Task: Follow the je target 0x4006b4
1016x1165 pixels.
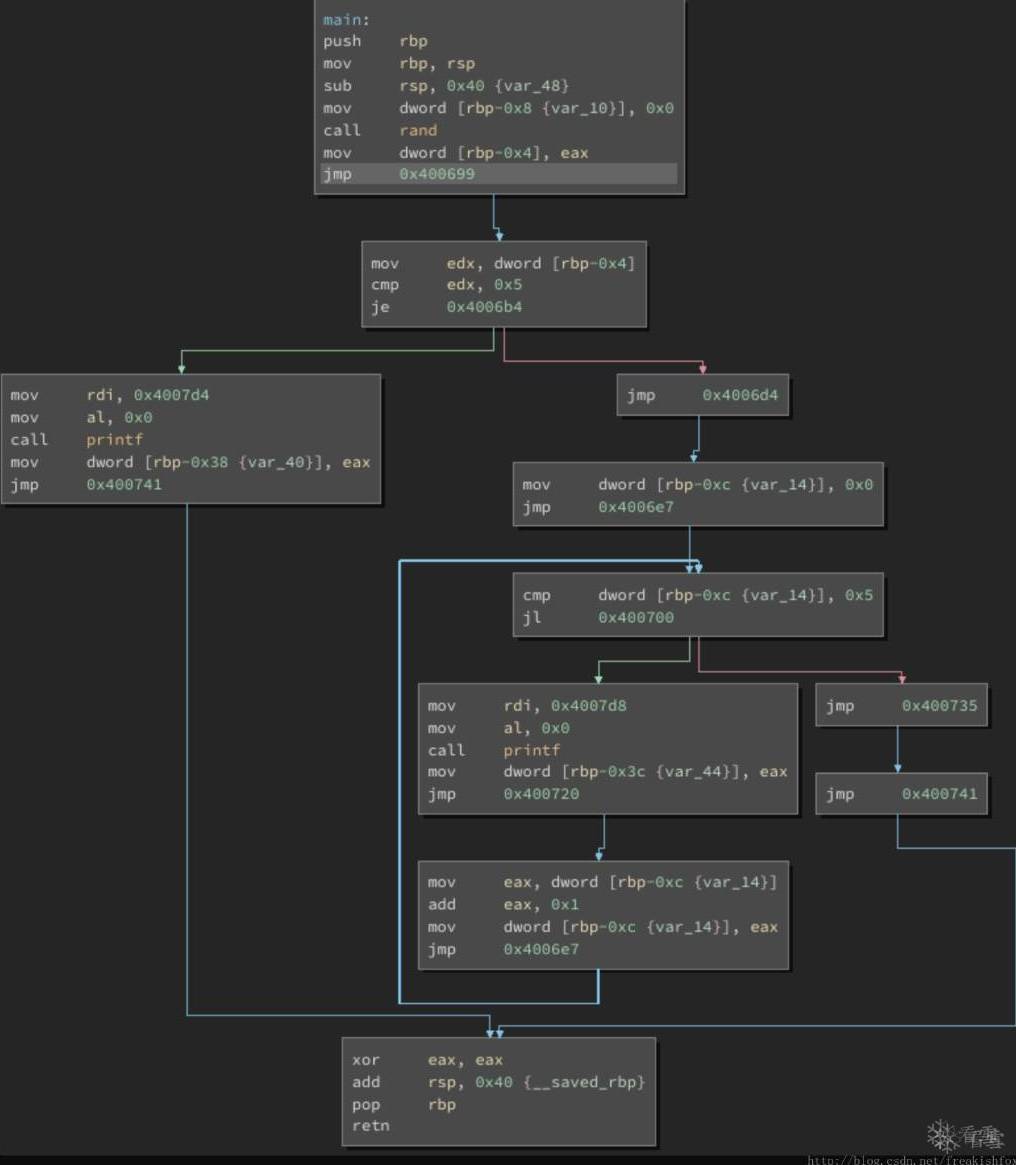Action: point(484,307)
